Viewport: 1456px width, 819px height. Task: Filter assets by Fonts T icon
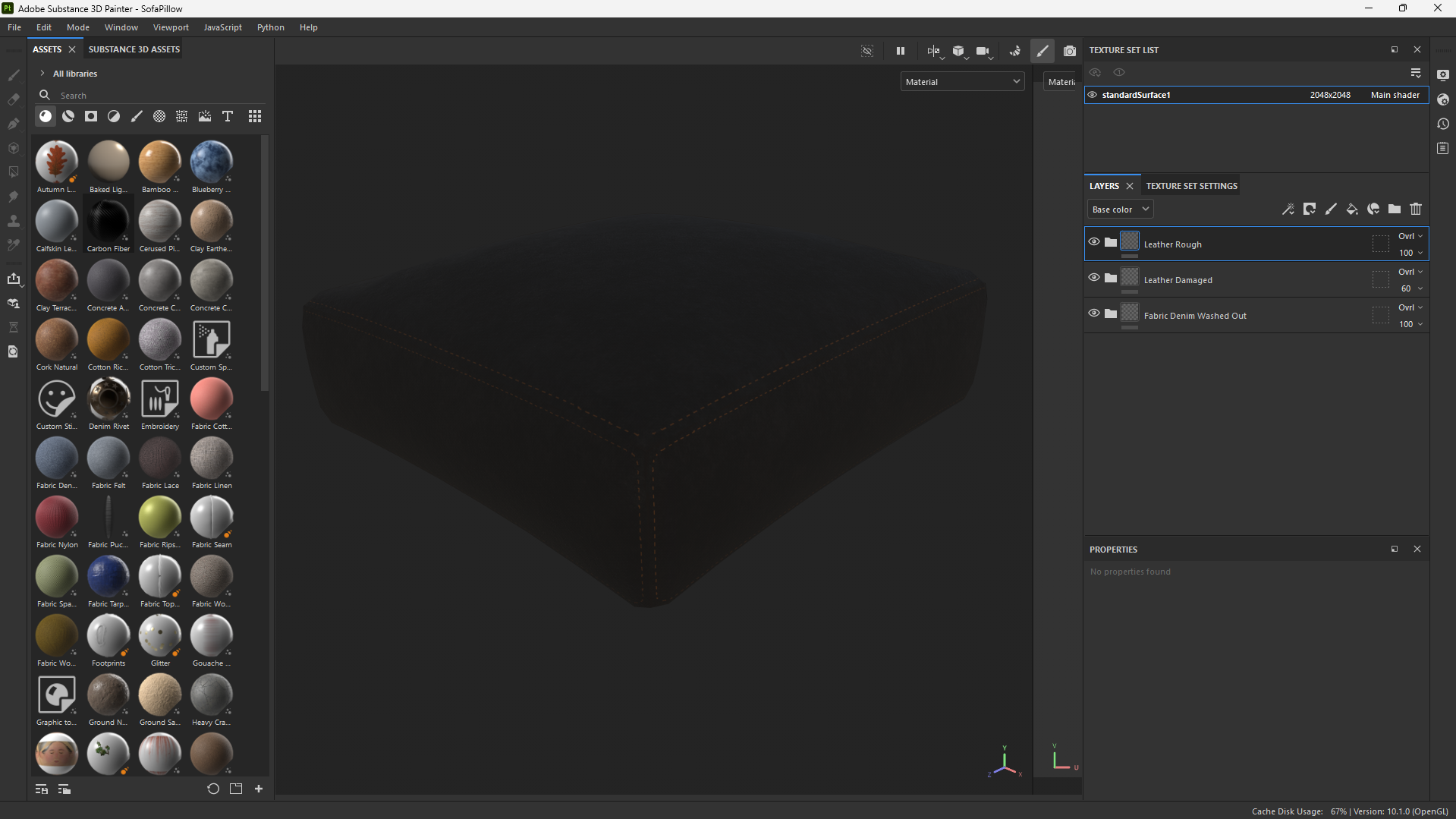228,116
